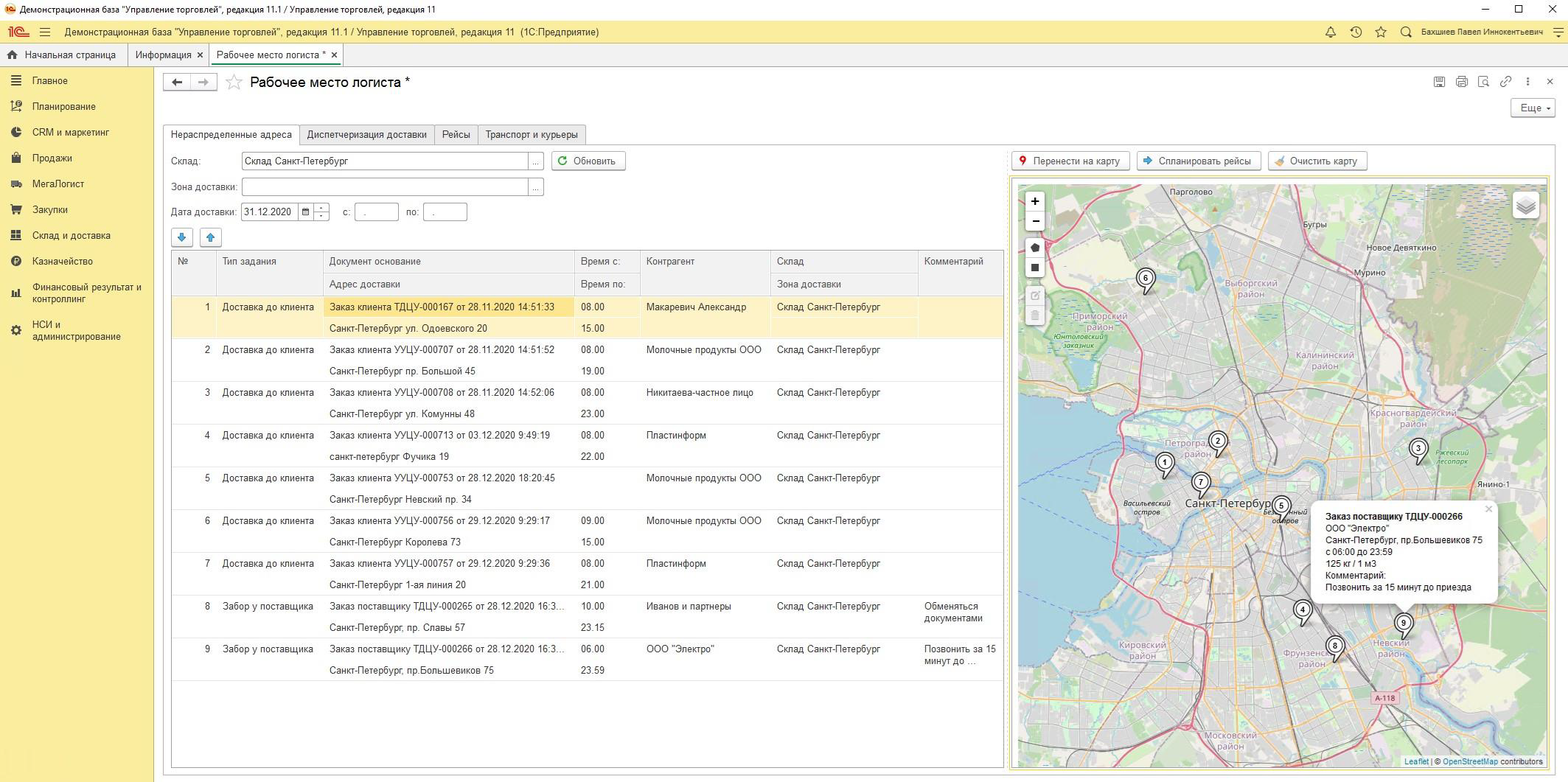The height and width of the screenshot is (782, 1568).
Task: Open Закупки section in sidebar
Action: point(49,210)
